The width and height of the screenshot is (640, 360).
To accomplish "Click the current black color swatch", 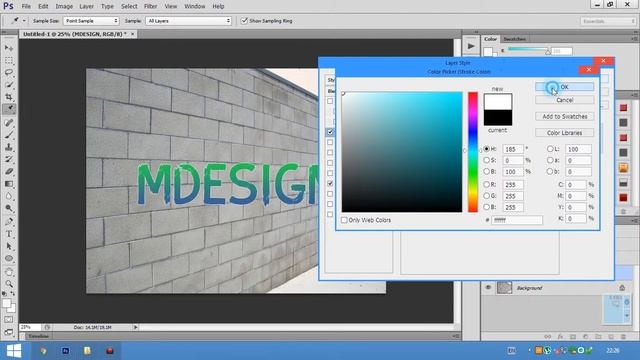I will coord(498,118).
